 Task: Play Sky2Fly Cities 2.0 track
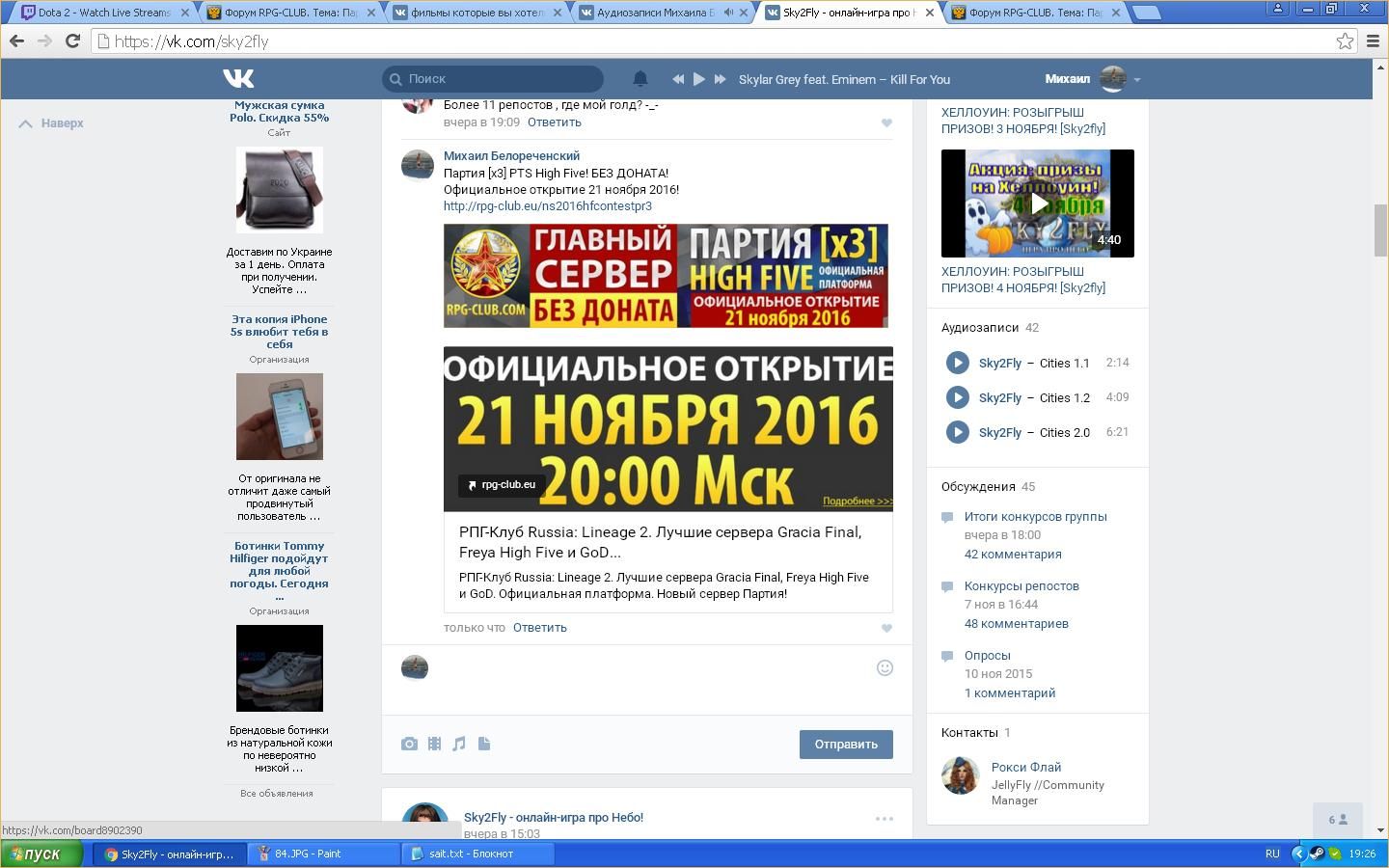pyautogui.click(x=957, y=432)
